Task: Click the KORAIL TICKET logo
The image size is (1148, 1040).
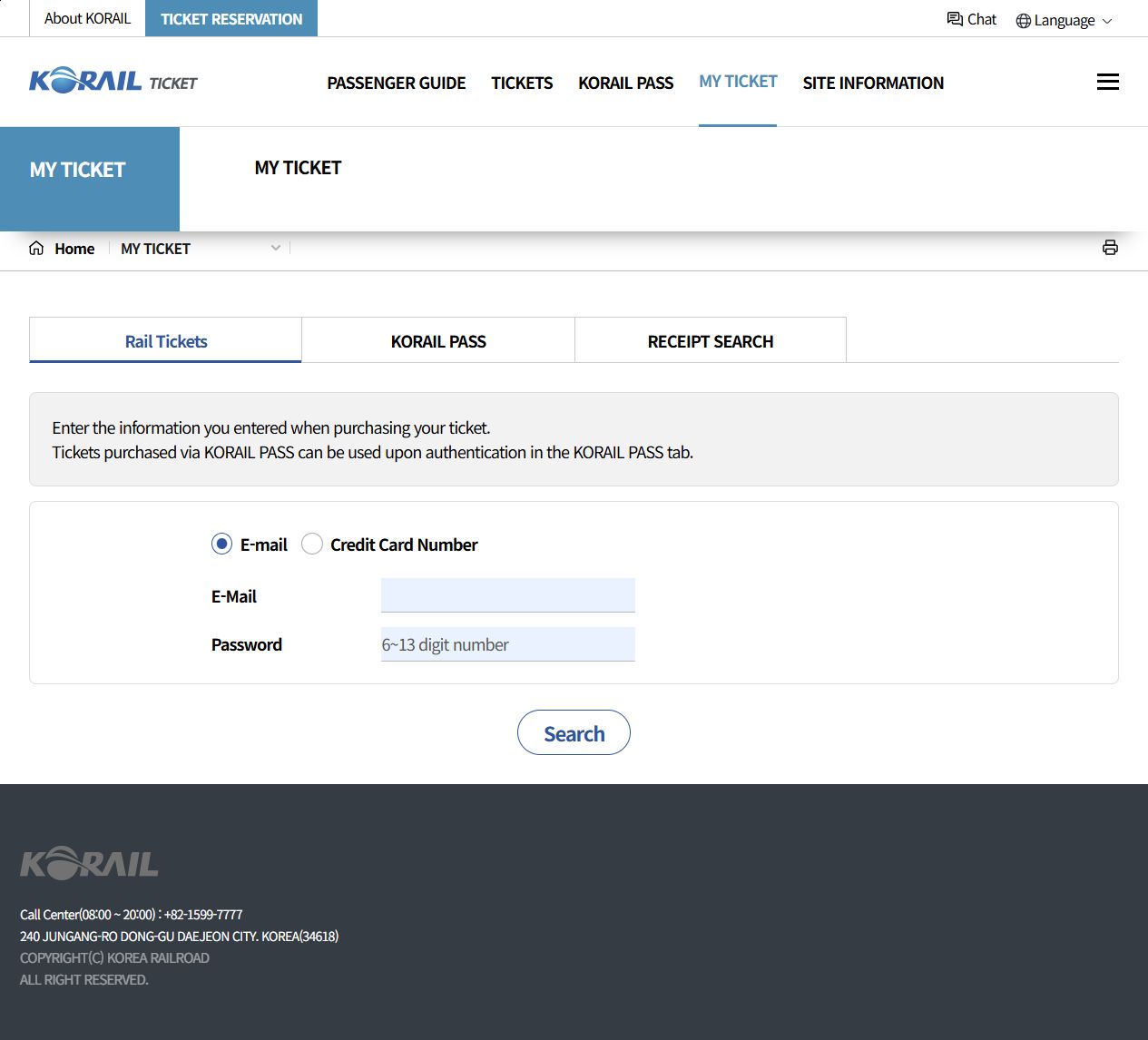Action: (x=113, y=81)
